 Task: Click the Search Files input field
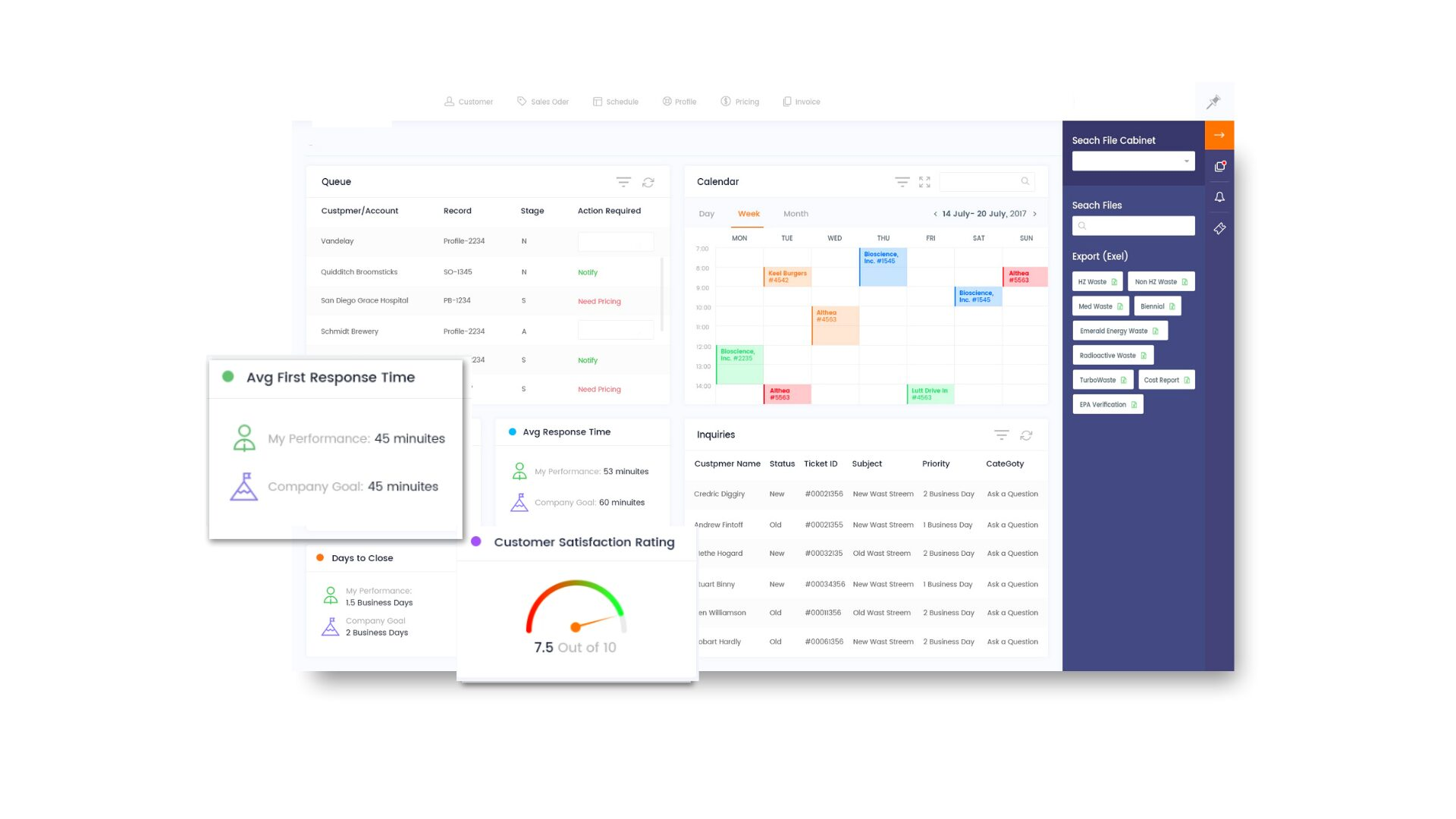(1133, 225)
